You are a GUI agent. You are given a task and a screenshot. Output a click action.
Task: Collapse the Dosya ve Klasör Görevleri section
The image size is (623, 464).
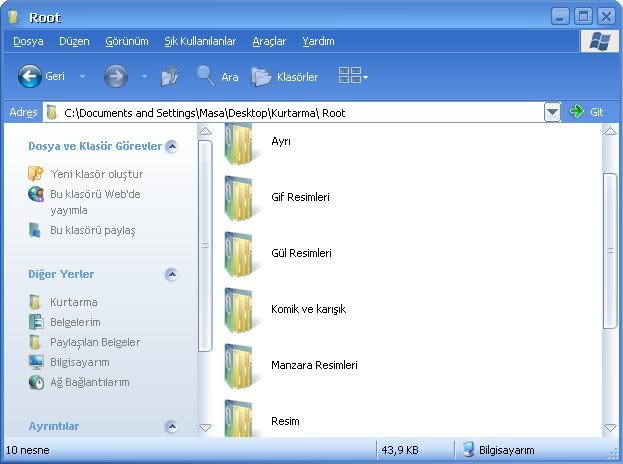172,146
